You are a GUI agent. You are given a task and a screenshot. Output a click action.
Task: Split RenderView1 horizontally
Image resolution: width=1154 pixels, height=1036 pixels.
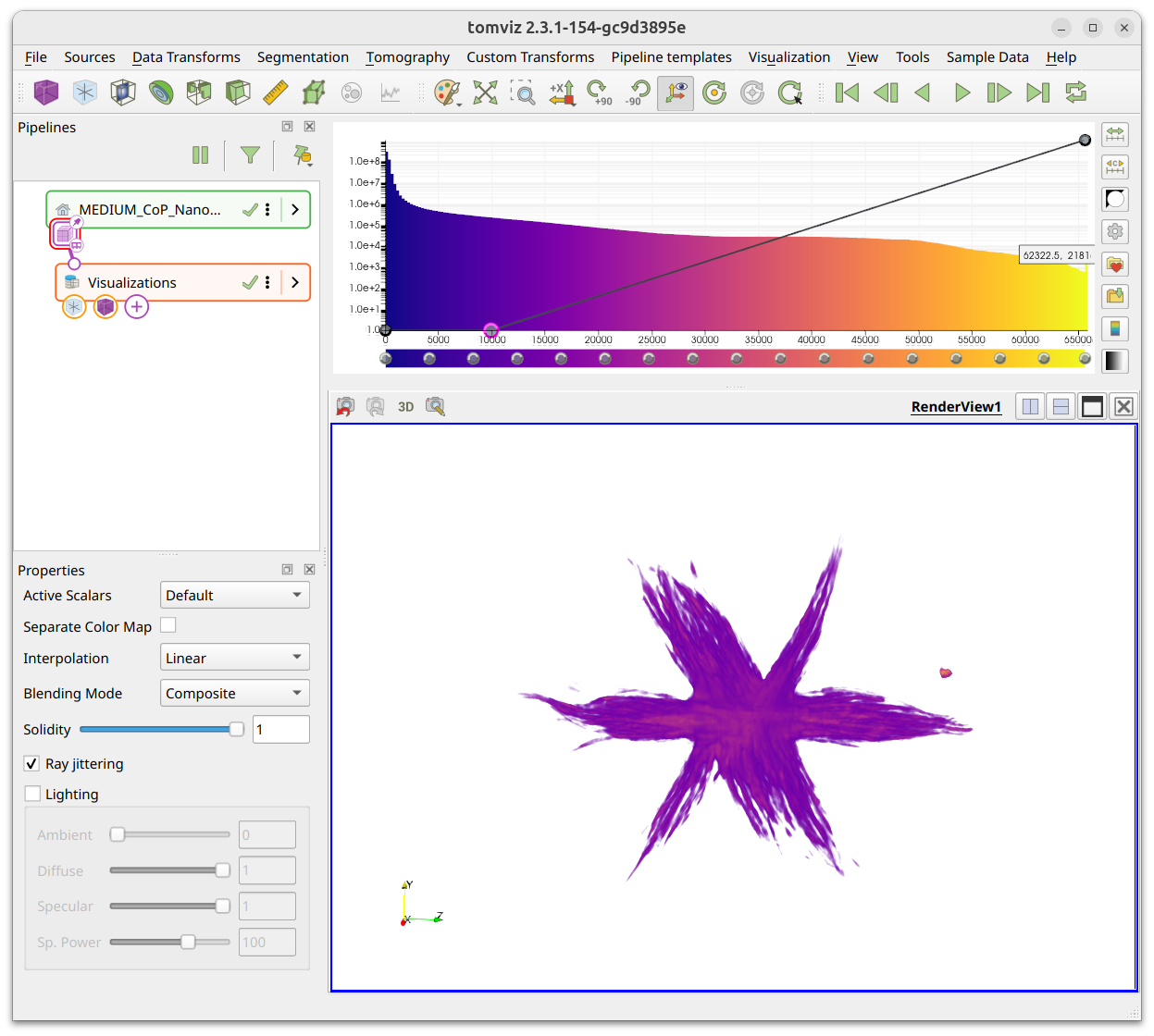pyautogui.click(x=1030, y=407)
